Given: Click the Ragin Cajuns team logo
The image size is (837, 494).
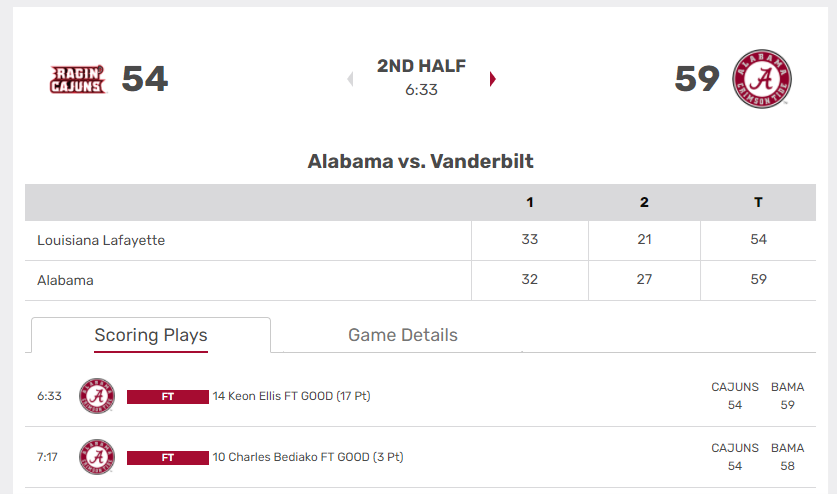Looking at the screenshot, I should coord(78,79).
